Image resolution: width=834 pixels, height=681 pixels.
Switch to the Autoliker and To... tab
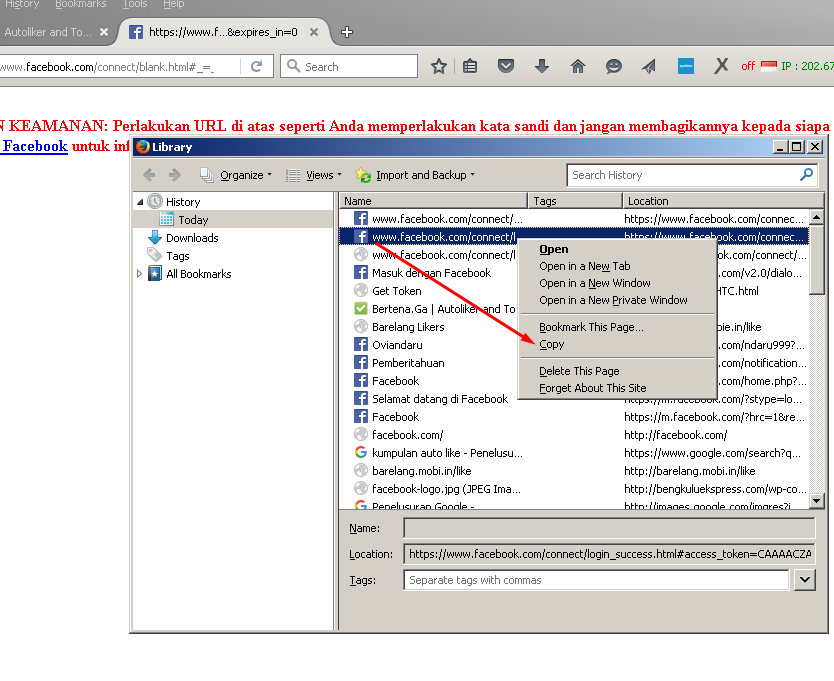click(x=48, y=32)
